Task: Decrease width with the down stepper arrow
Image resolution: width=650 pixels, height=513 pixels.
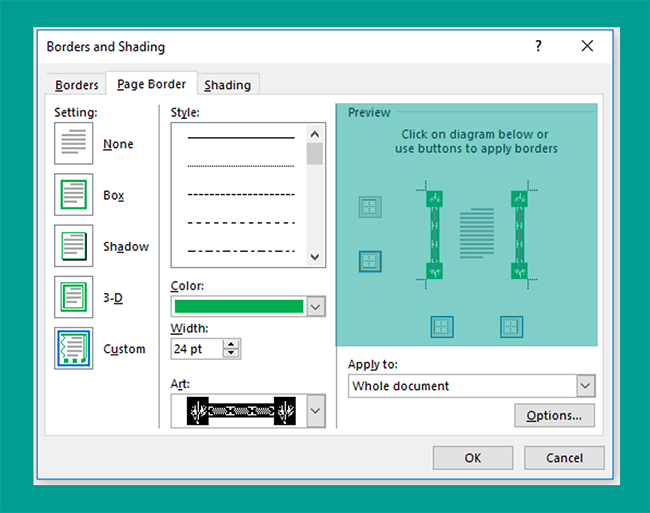Action: 231,353
